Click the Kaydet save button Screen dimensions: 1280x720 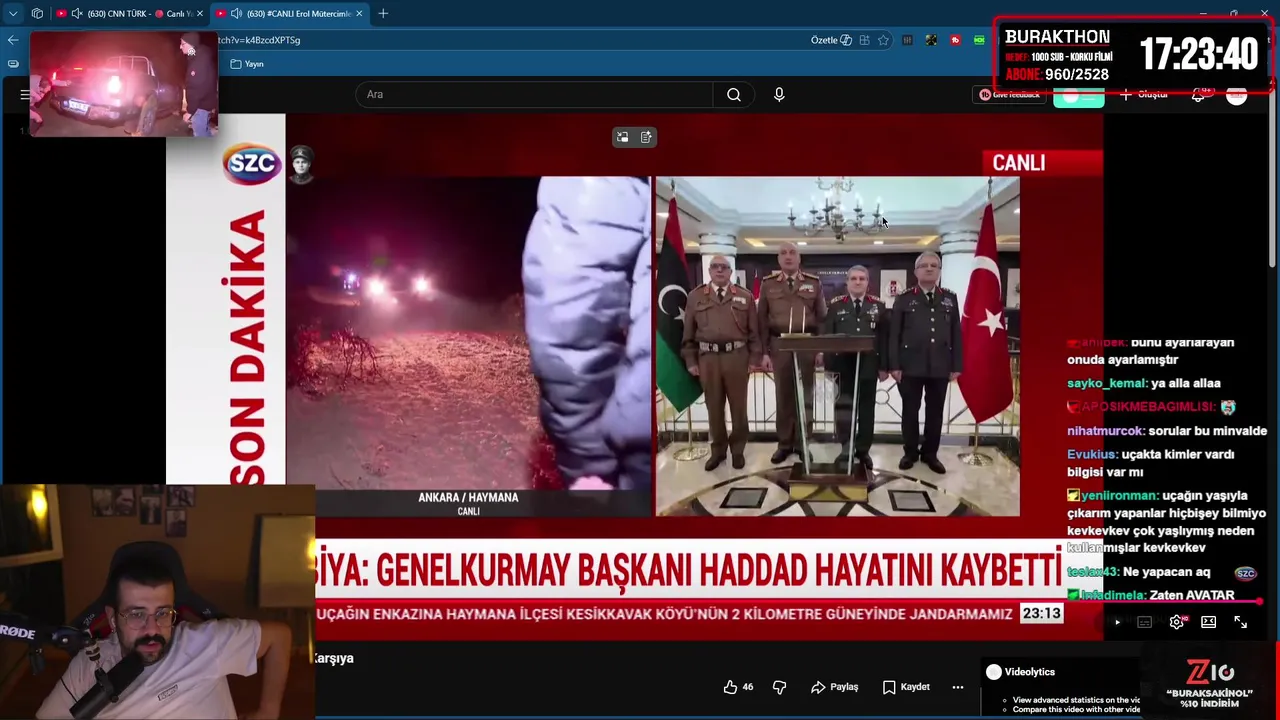click(906, 687)
